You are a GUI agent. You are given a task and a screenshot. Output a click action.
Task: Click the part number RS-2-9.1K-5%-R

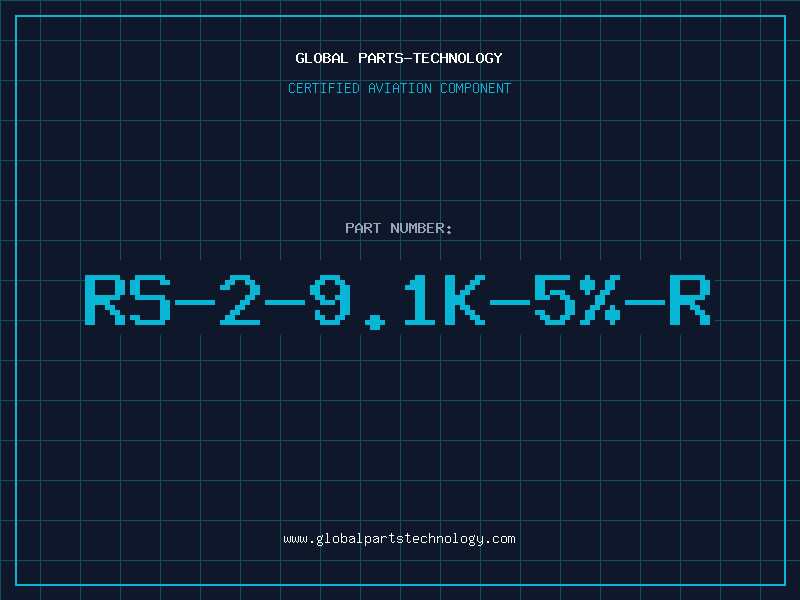(398, 301)
